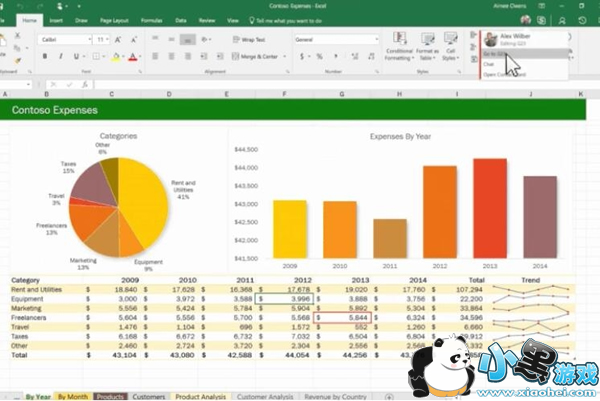Click the Share person icon
The height and width of the screenshot is (401, 600).
(x=562, y=21)
